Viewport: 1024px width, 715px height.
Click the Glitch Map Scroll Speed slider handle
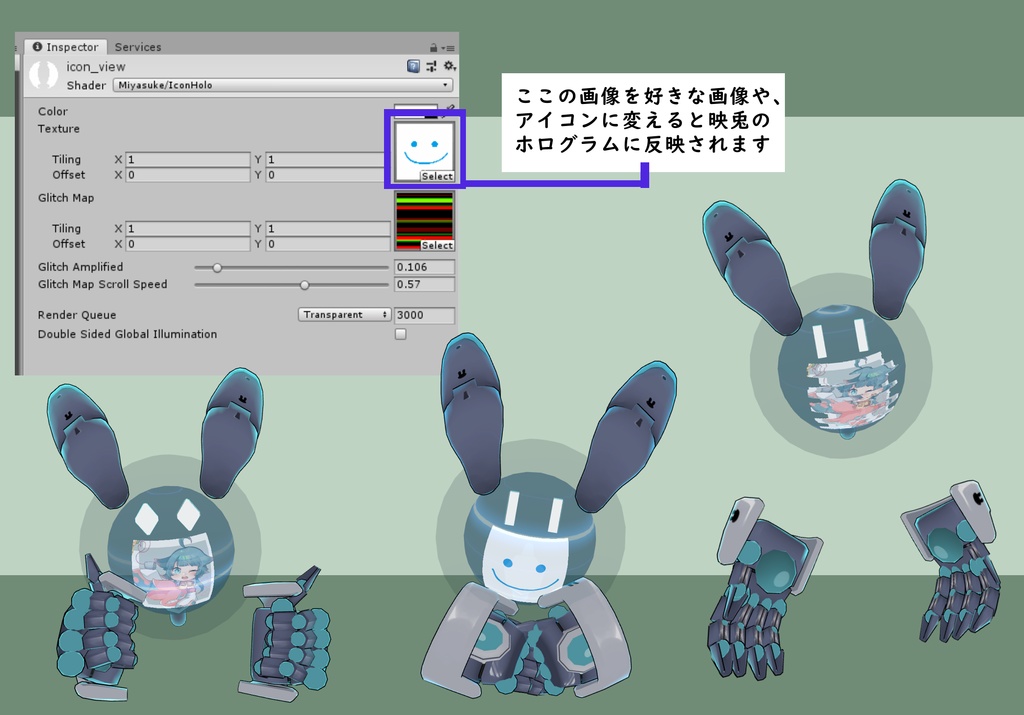pos(304,285)
